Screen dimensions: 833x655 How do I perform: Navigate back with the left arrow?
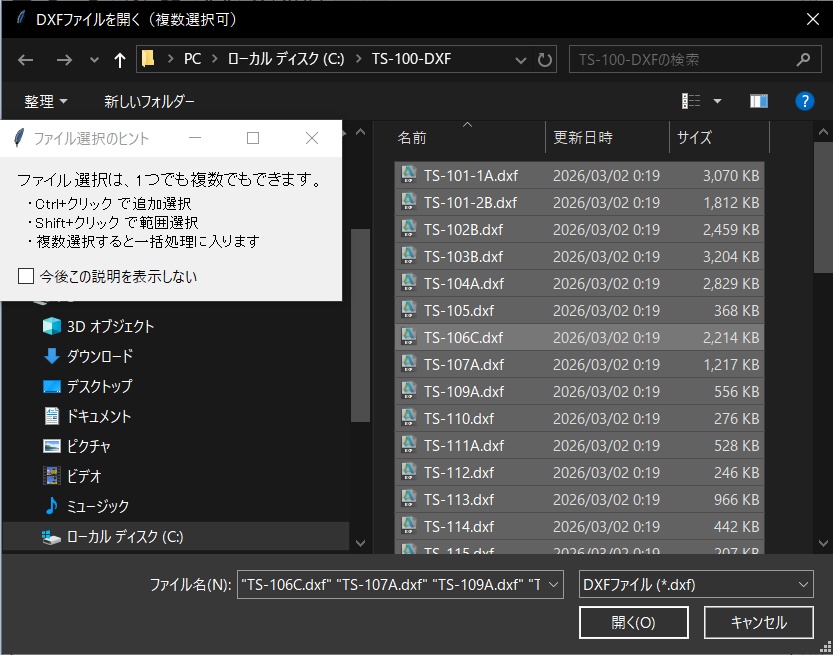point(26,60)
